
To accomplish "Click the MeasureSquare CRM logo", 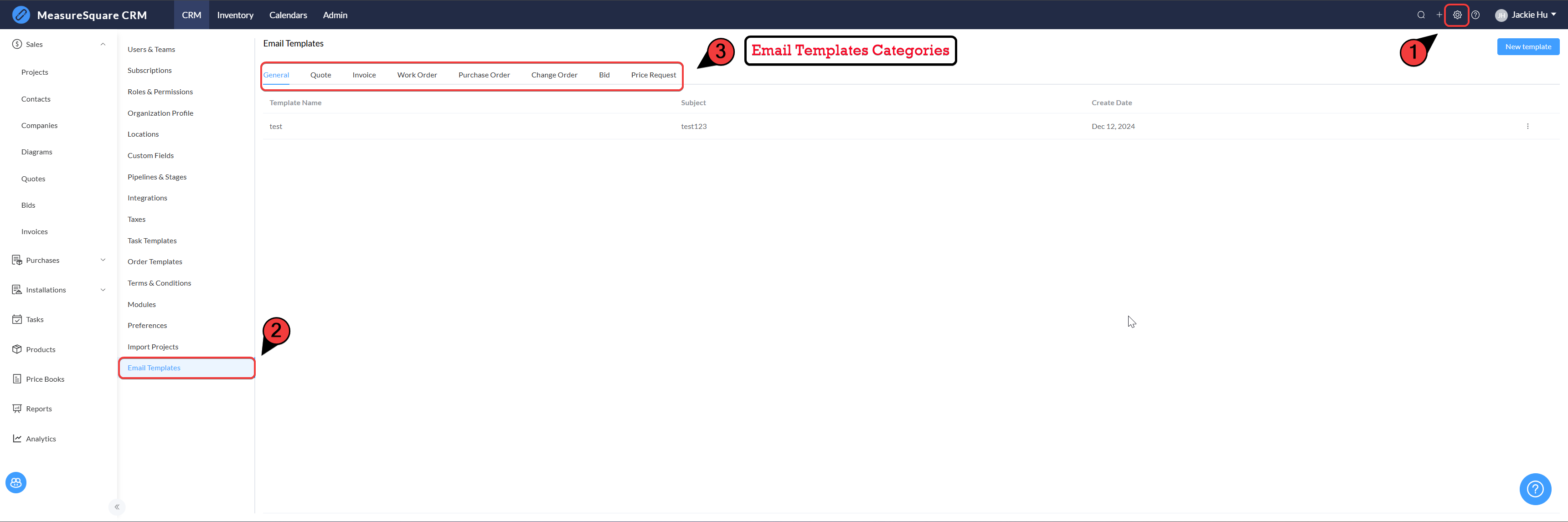I will 21,15.
